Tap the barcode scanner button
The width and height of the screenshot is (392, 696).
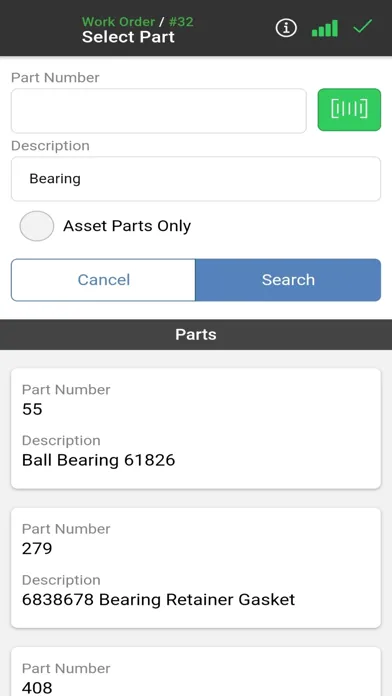349,110
